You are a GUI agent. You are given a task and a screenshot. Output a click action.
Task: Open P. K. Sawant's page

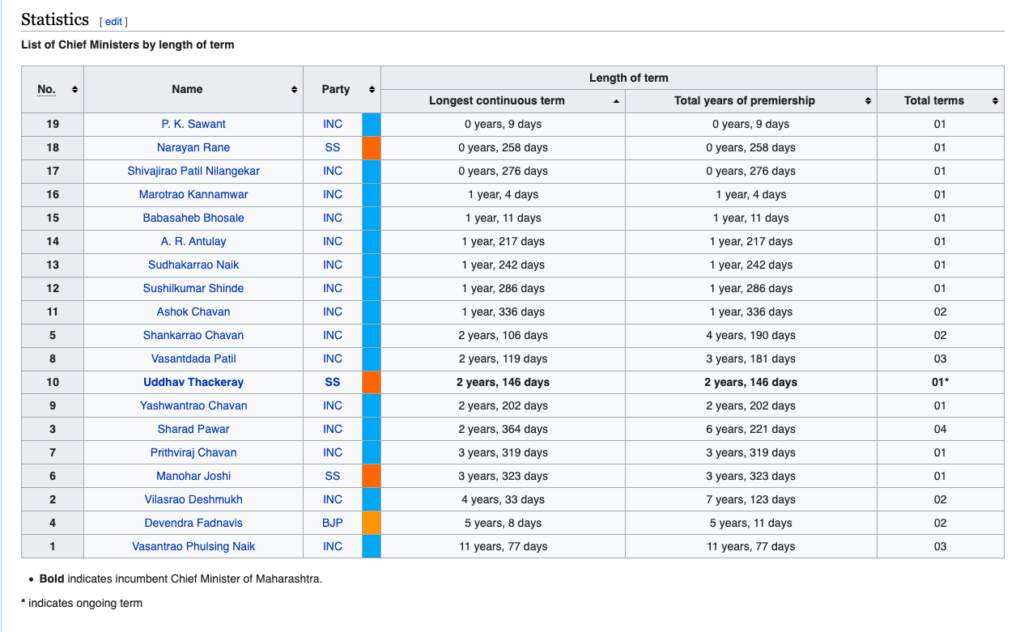coord(193,124)
